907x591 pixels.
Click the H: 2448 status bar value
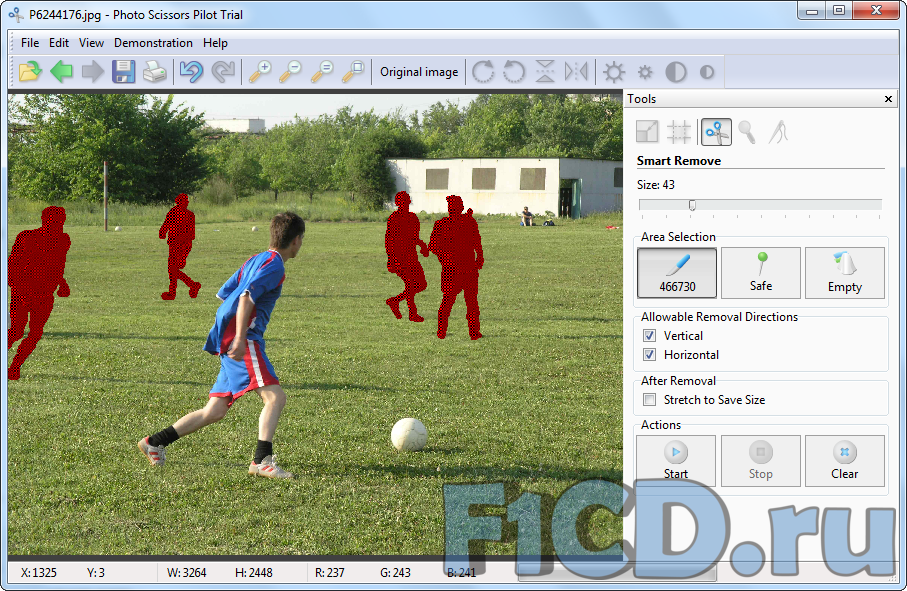[x=253, y=572]
